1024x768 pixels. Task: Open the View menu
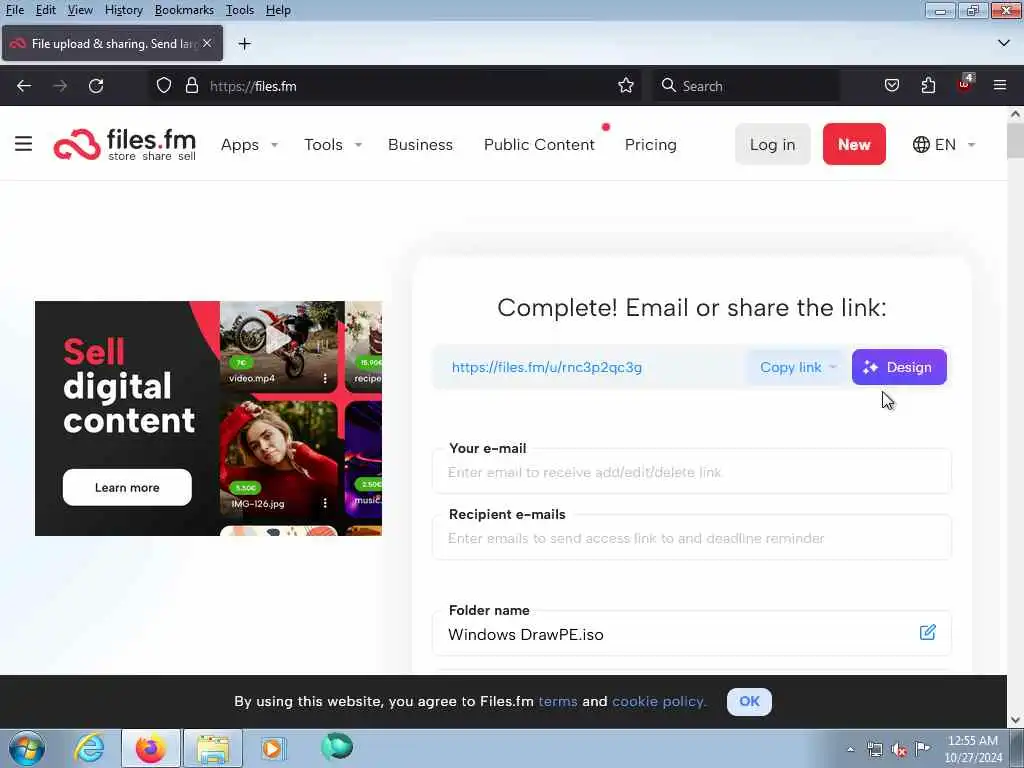pyautogui.click(x=80, y=10)
